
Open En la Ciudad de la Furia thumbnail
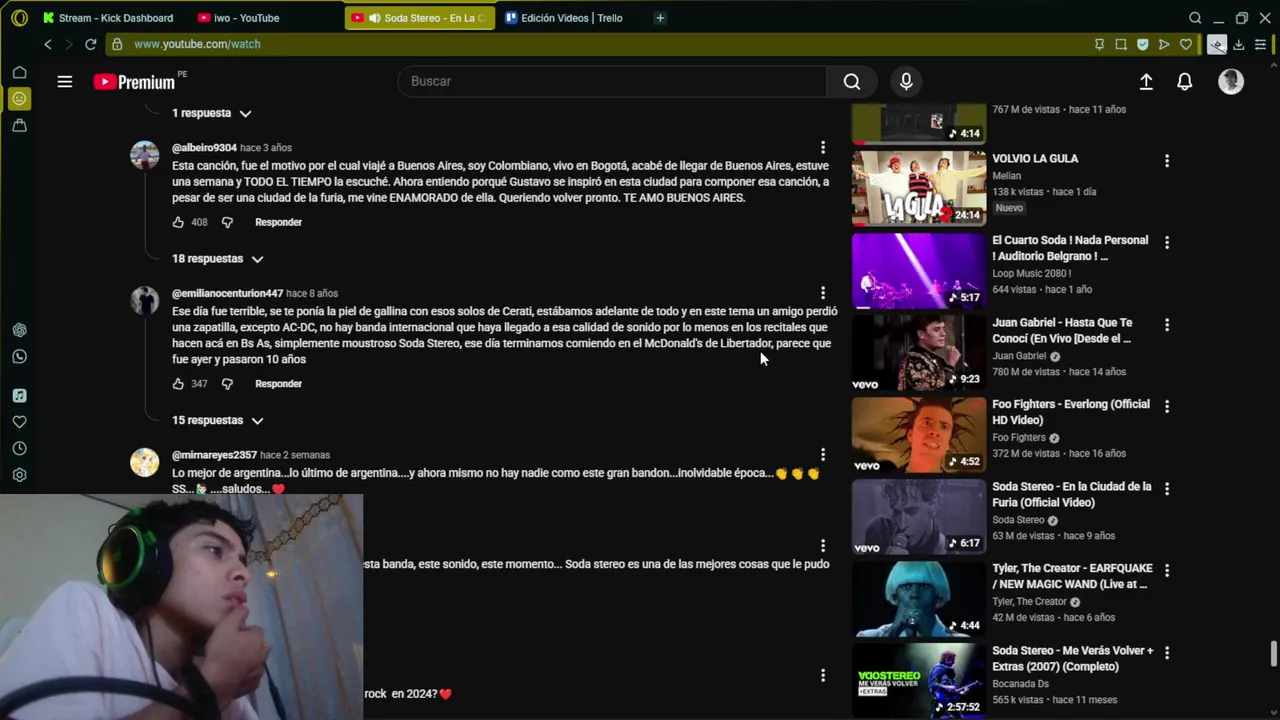click(x=918, y=516)
